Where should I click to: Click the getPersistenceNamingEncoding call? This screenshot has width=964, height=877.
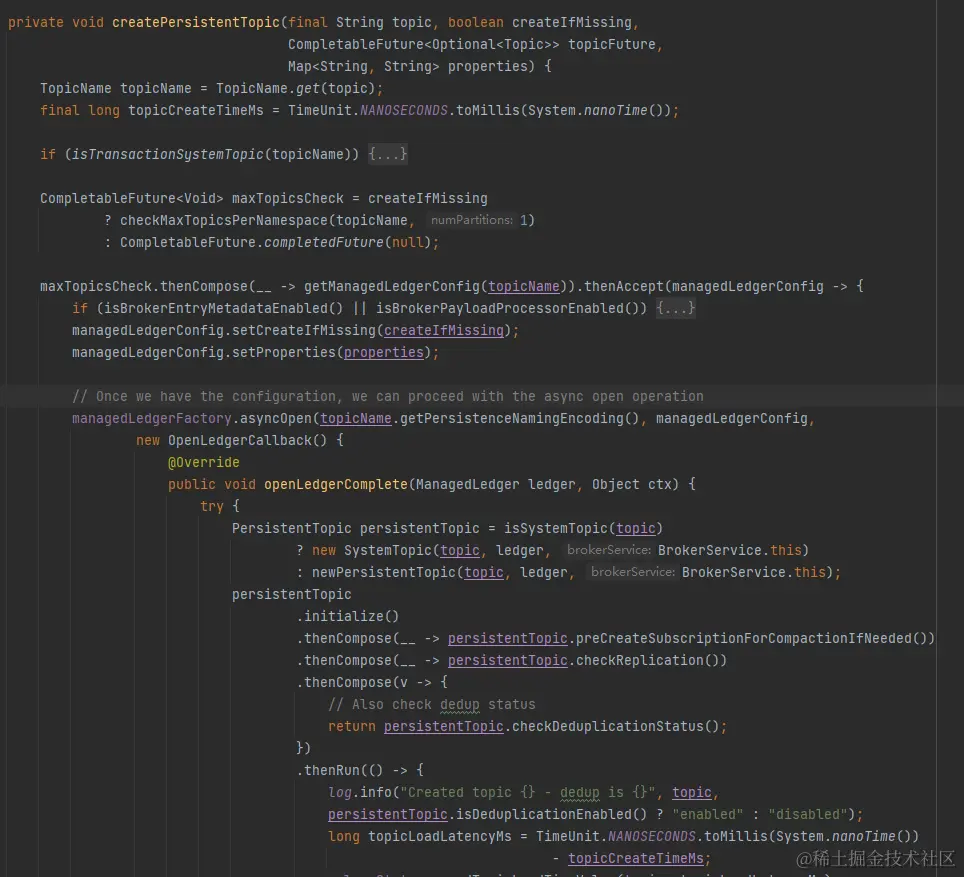tap(512, 419)
